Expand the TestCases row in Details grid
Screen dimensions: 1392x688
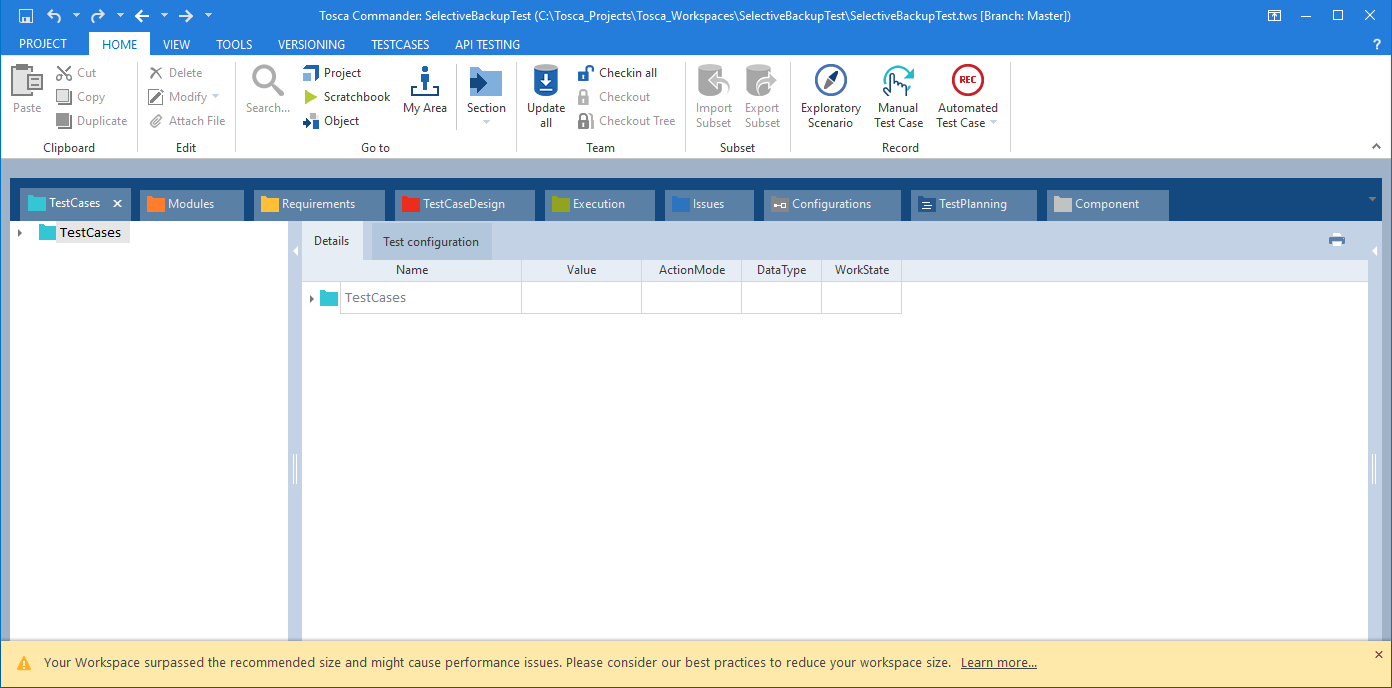[312, 298]
